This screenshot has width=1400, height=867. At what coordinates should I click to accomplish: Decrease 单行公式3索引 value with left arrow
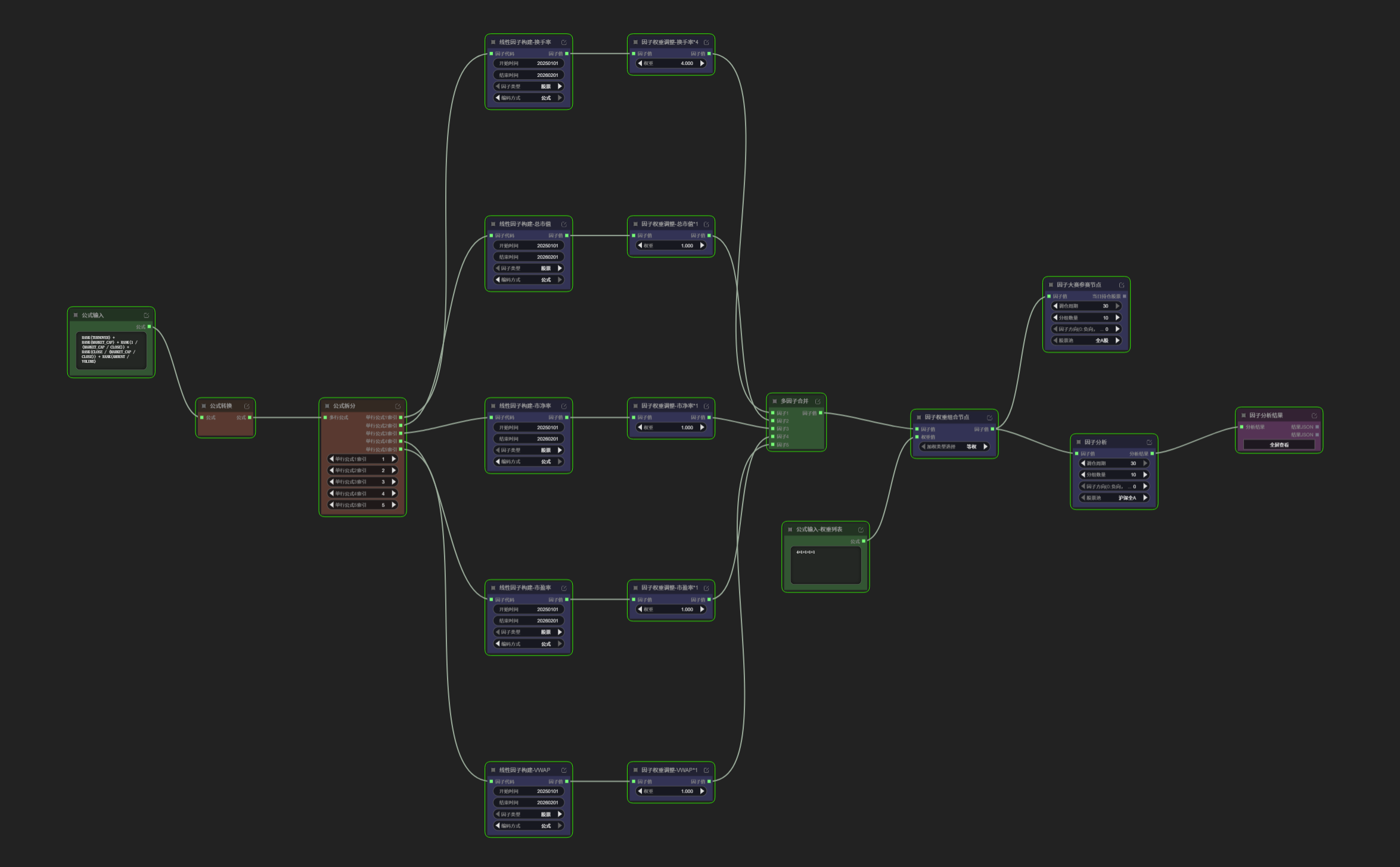[331, 481]
